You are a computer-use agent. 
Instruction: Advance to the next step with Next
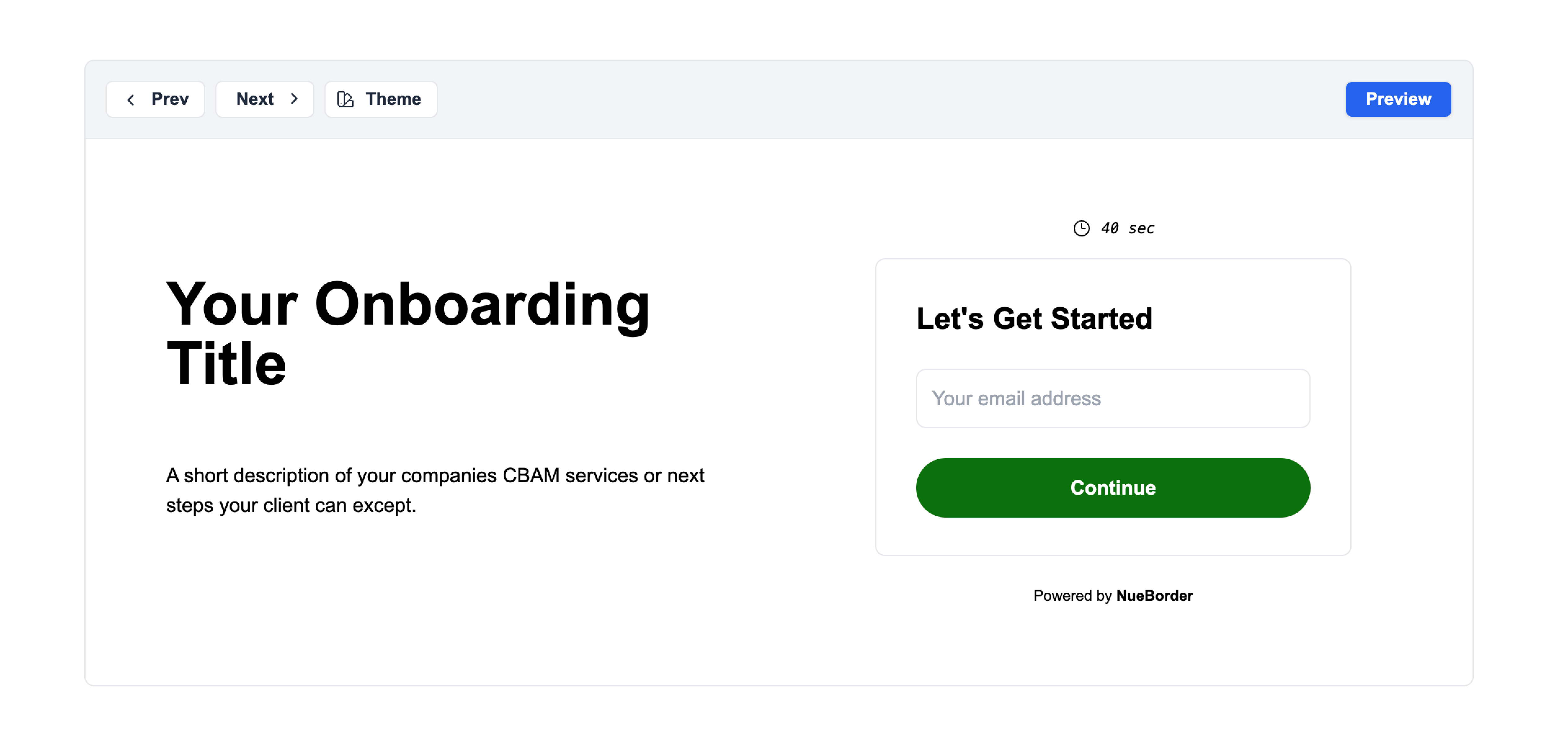(x=265, y=99)
